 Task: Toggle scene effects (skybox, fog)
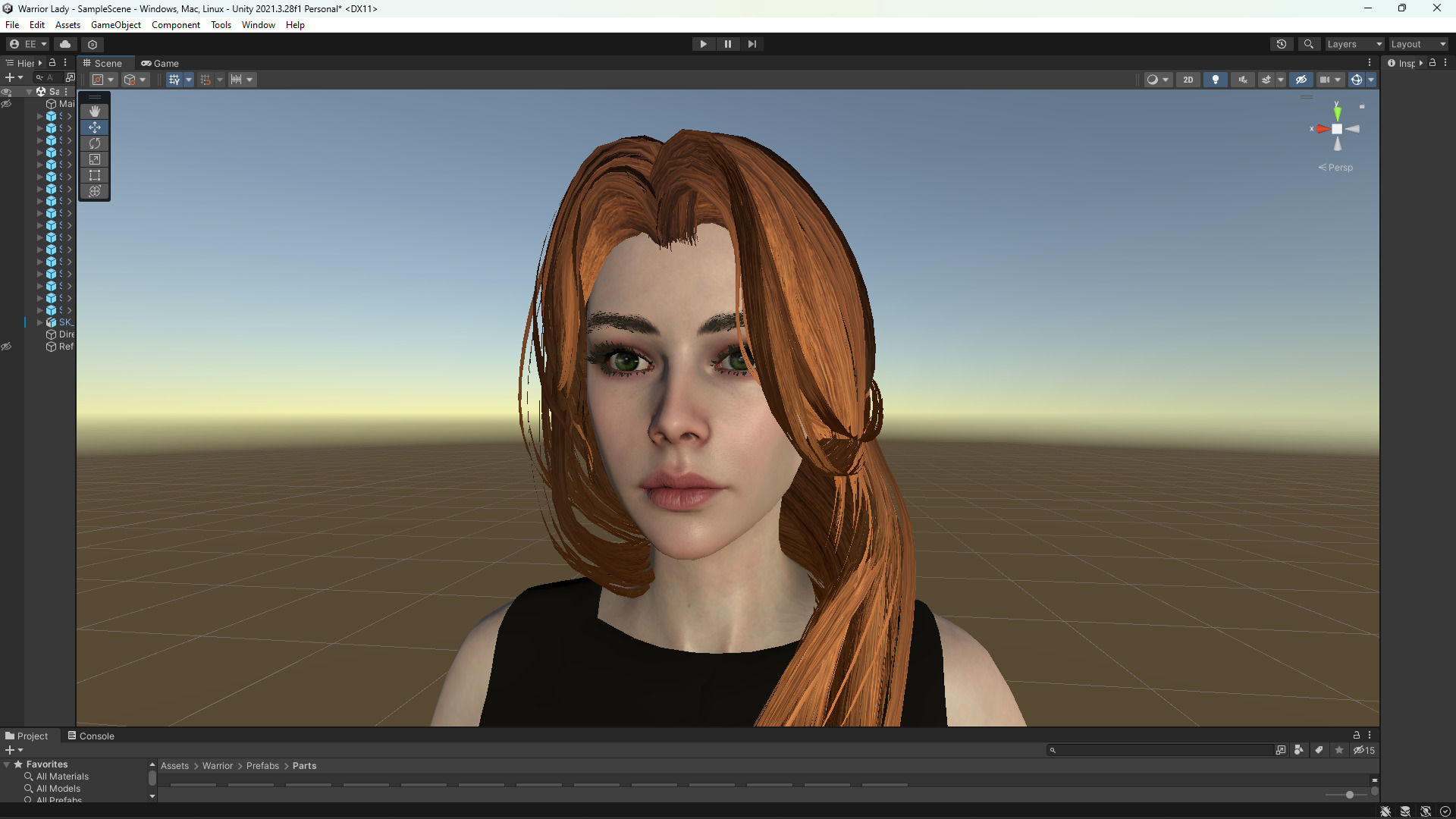click(1266, 80)
